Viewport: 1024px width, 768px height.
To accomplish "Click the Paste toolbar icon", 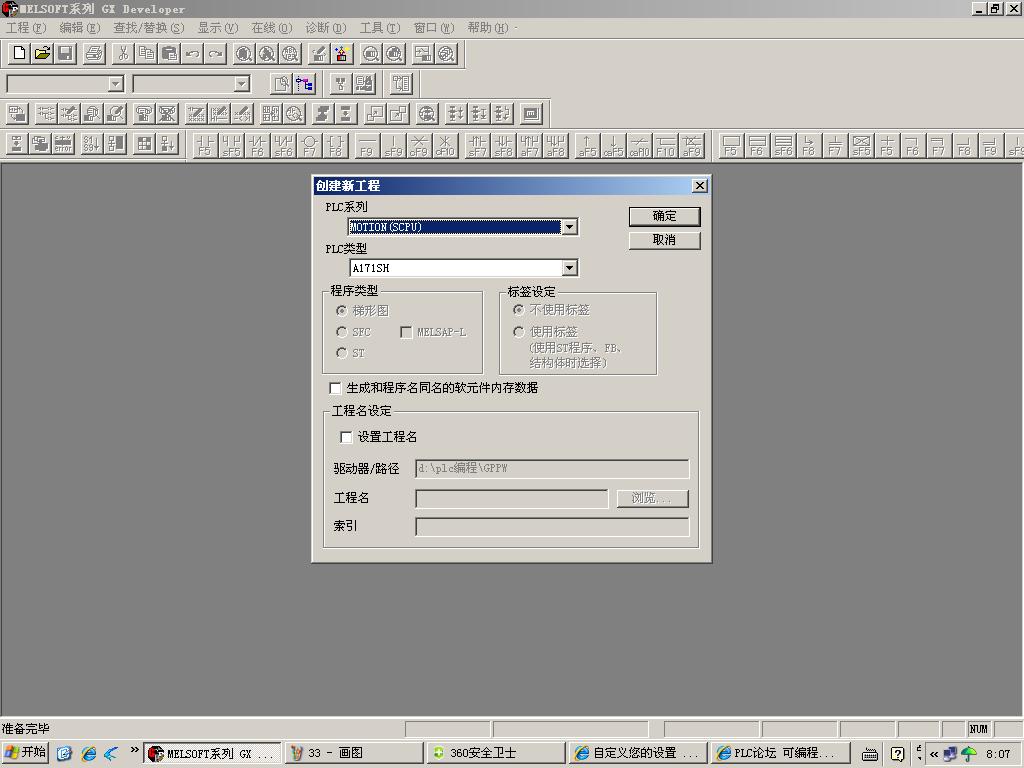I will pyautogui.click(x=170, y=54).
